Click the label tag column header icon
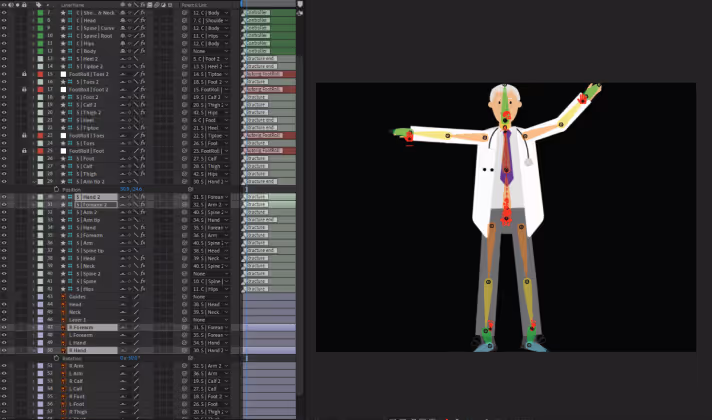The width and height of the screenshot is (712, 420). point(39,5)
